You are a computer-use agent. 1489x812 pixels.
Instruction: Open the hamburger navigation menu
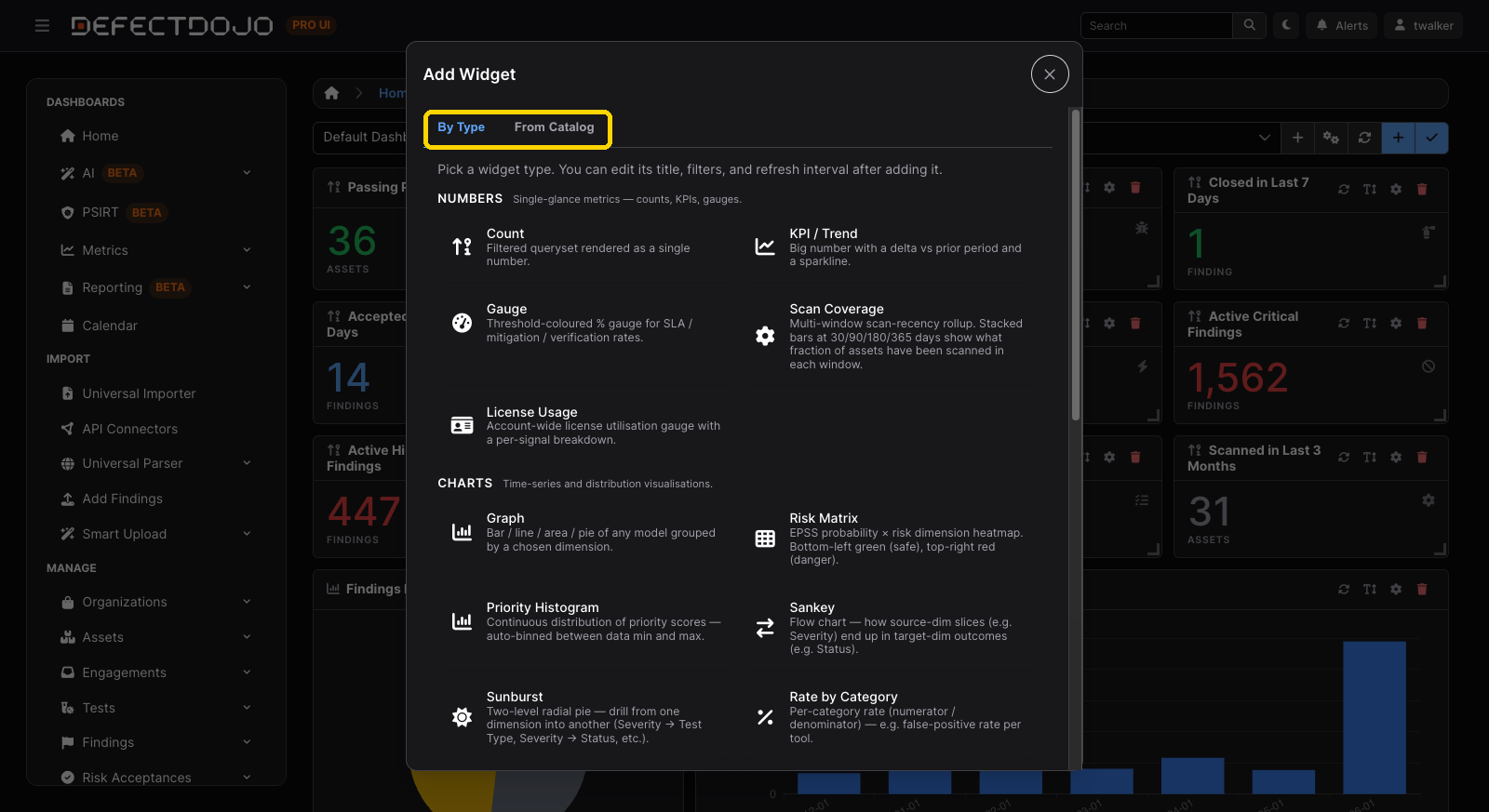pos(42,26)
